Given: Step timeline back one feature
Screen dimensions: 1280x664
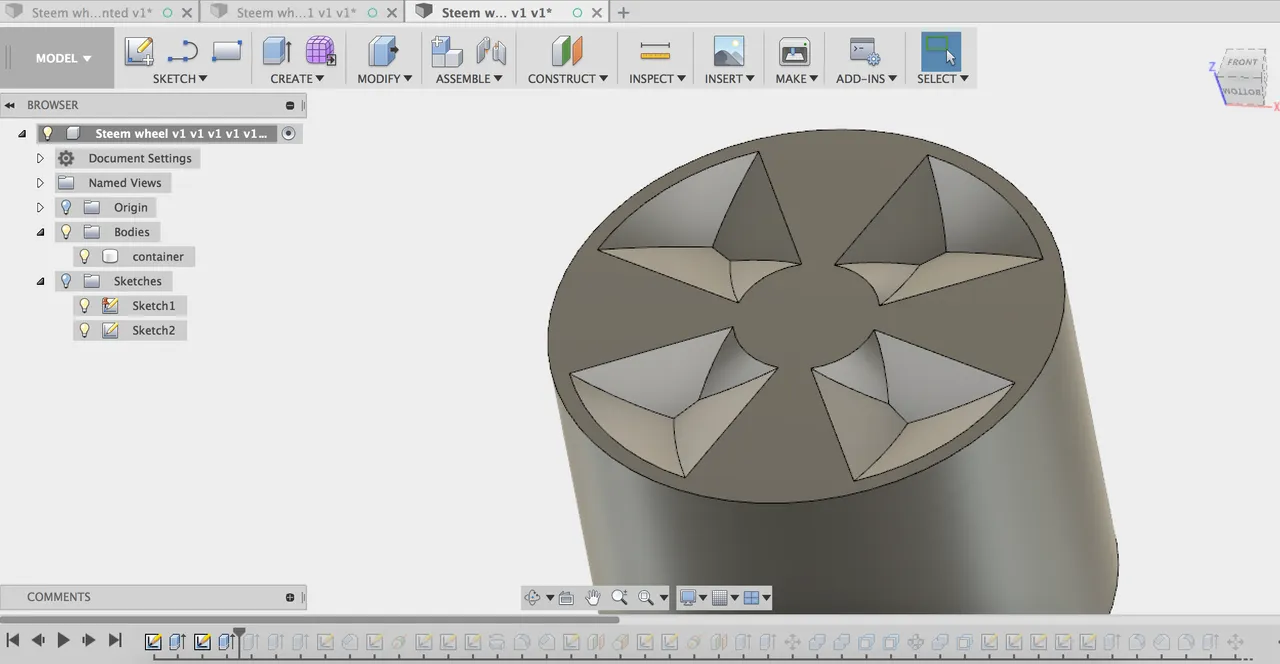Looking at the screenshot, I should click(x=38, y=640).
